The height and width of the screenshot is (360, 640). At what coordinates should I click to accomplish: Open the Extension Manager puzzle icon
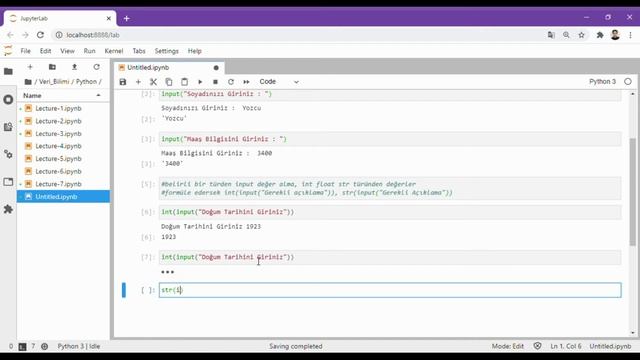pos(8,209)
